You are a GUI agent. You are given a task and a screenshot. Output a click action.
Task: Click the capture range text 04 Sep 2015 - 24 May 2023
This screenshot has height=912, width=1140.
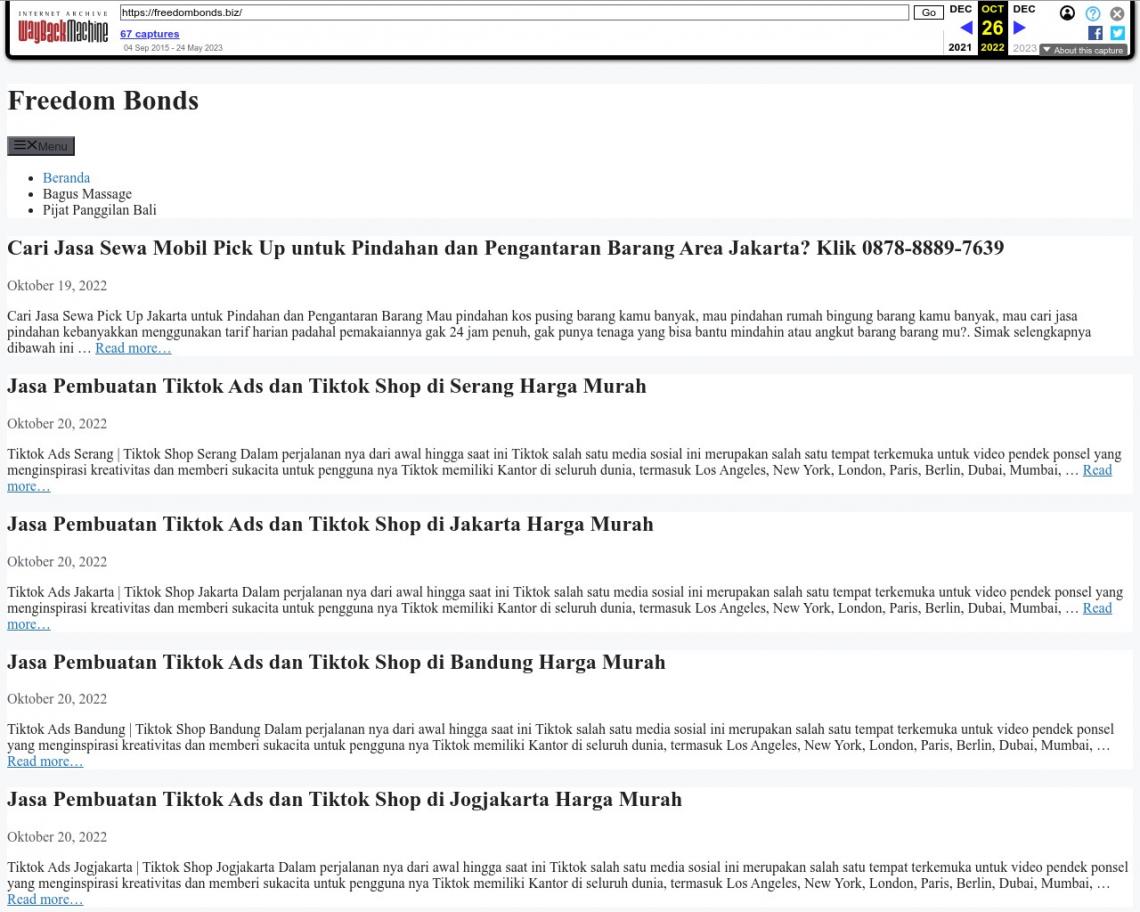click(173, 48)
